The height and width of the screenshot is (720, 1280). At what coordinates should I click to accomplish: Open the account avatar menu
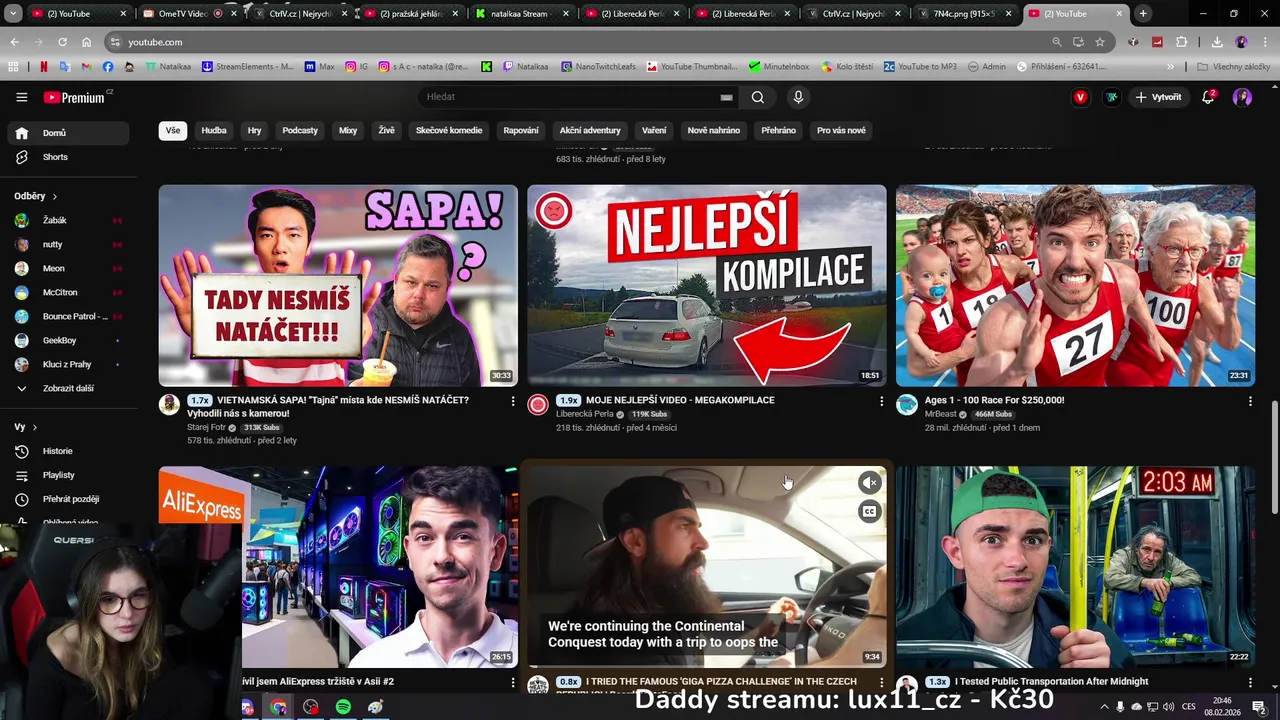[1242, 97]
